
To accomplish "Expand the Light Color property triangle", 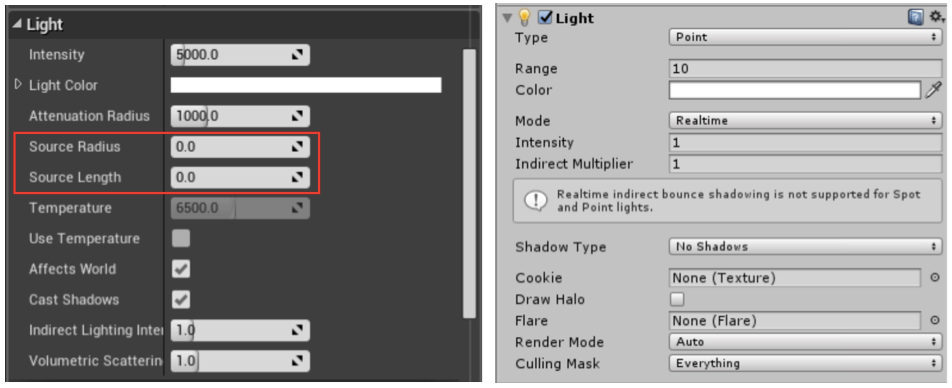I will point(18,85).
